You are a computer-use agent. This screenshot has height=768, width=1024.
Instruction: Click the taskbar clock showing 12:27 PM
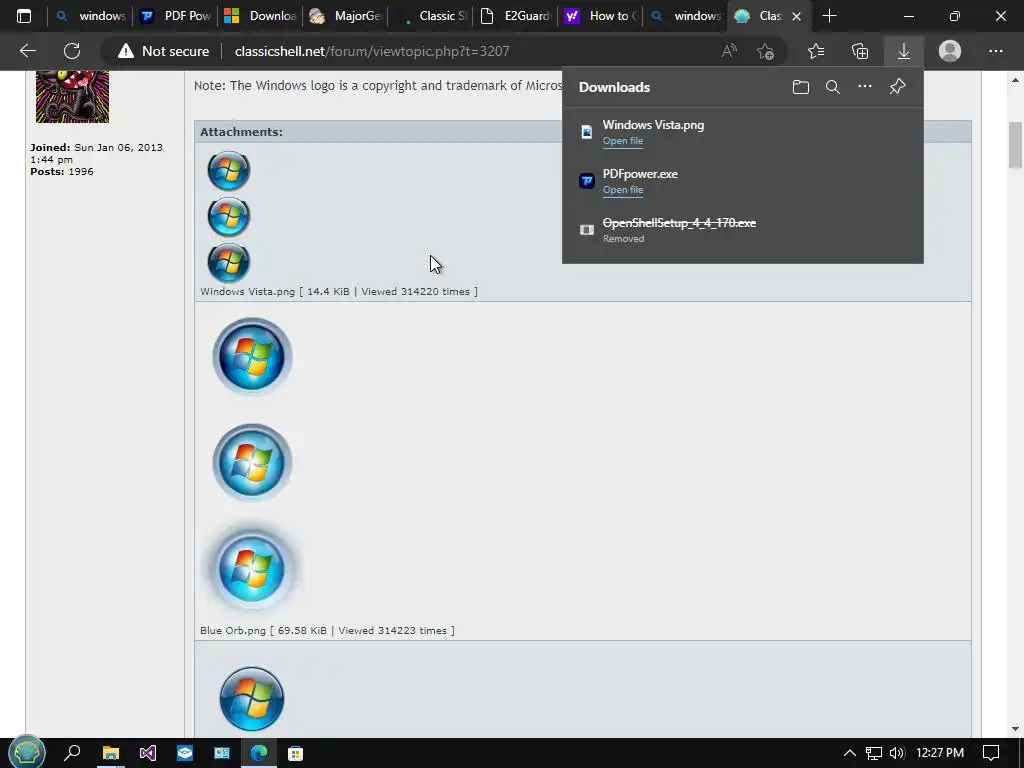point(940,753)
